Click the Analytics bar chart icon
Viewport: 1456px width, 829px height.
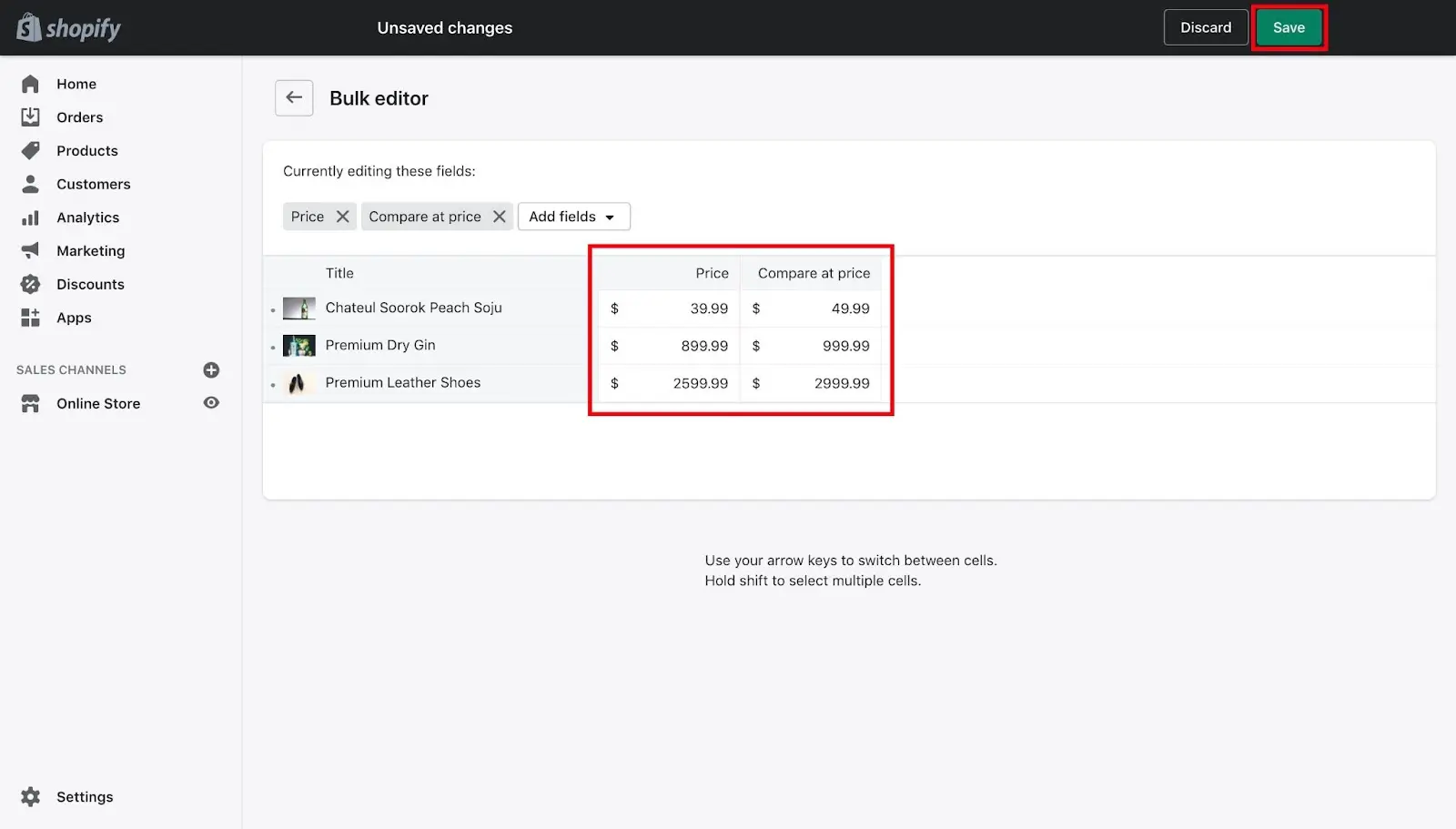coord(30,217)
